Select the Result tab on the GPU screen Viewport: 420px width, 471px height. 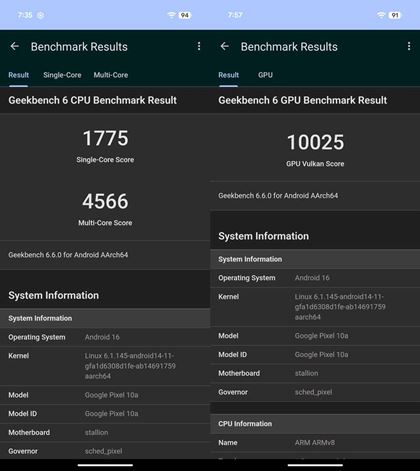pos(229,75)
